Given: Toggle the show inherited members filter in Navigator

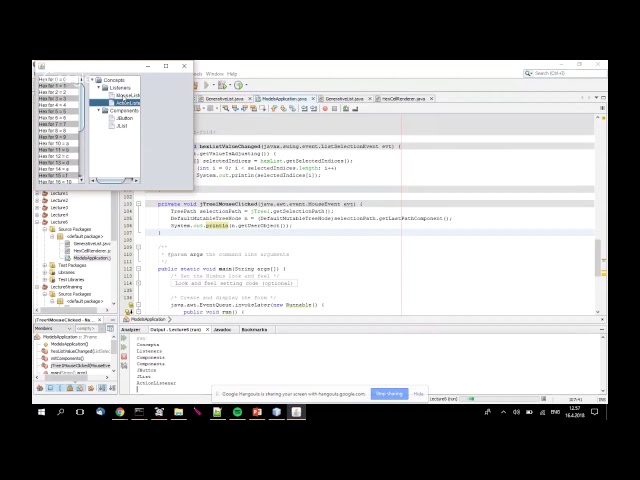Looking at the screenshot, I should 40,388.
